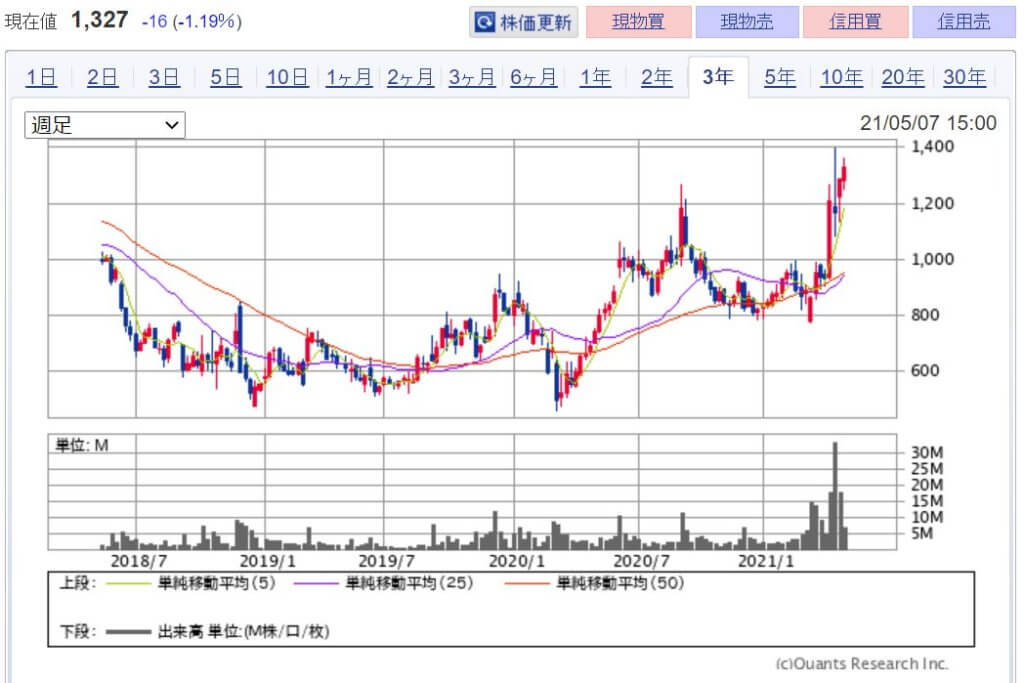Switch chart range to 2日

103,78
